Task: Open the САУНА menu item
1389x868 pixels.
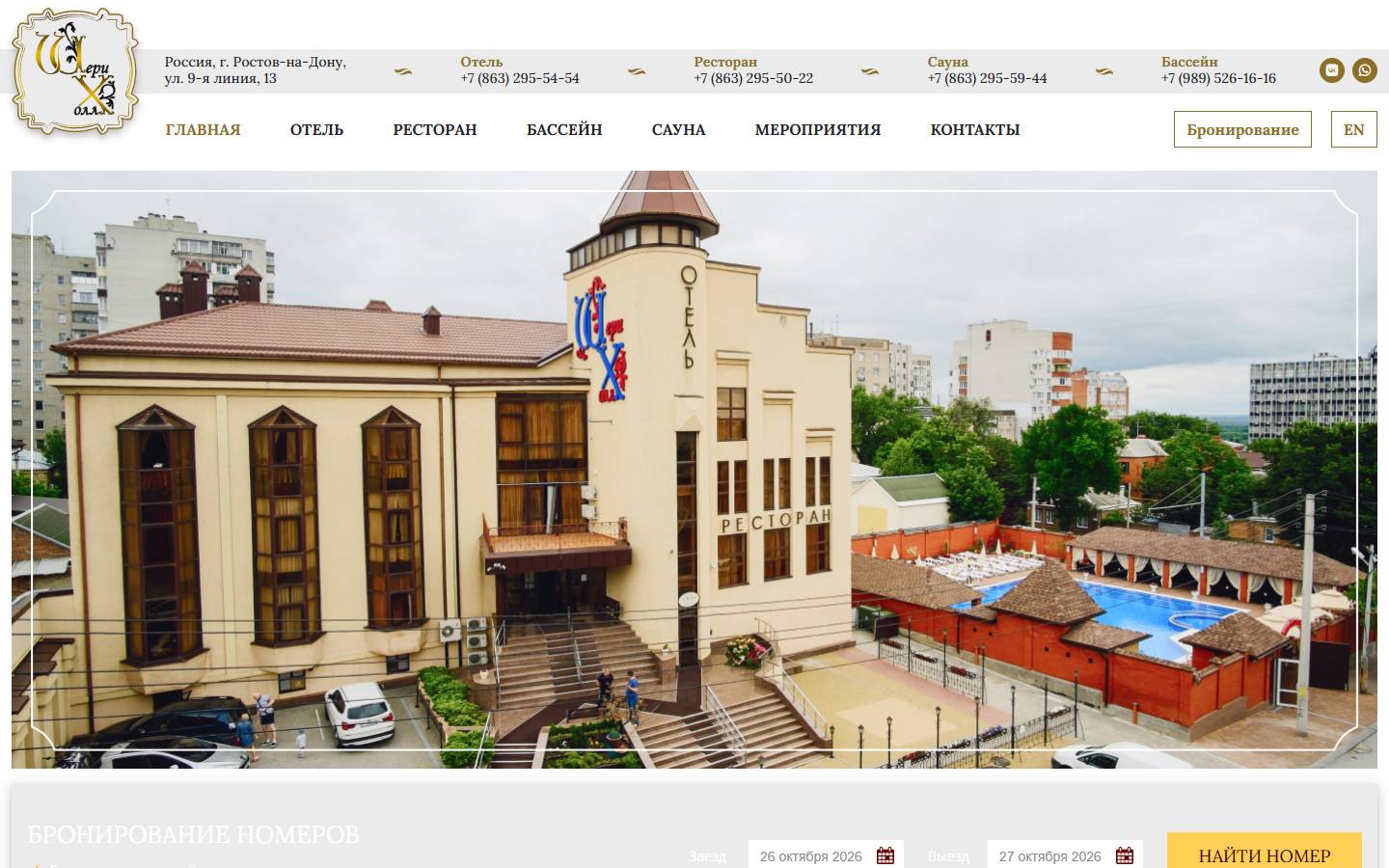Action: point(678,129)
